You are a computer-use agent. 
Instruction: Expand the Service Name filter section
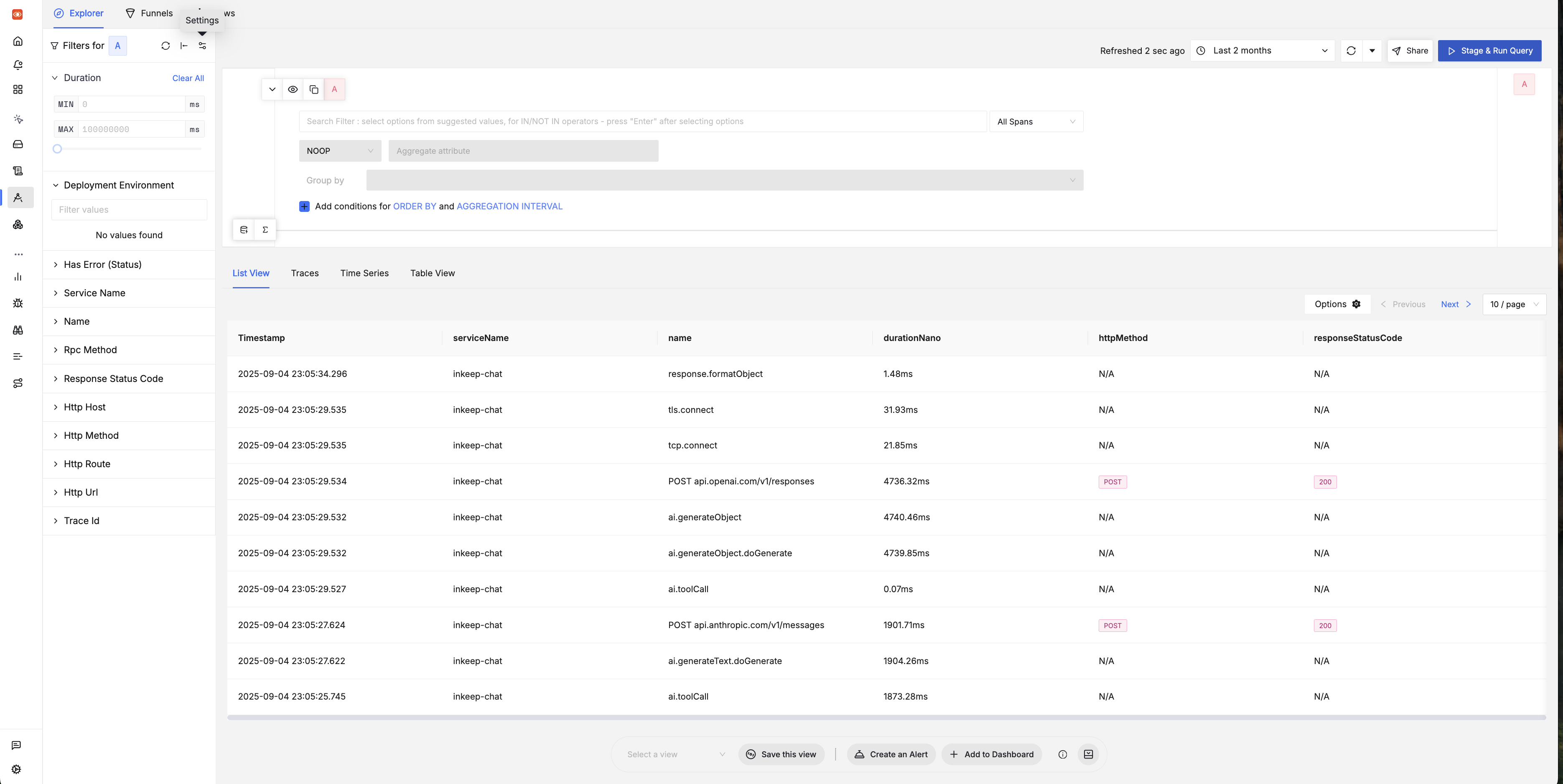point(94,293)
